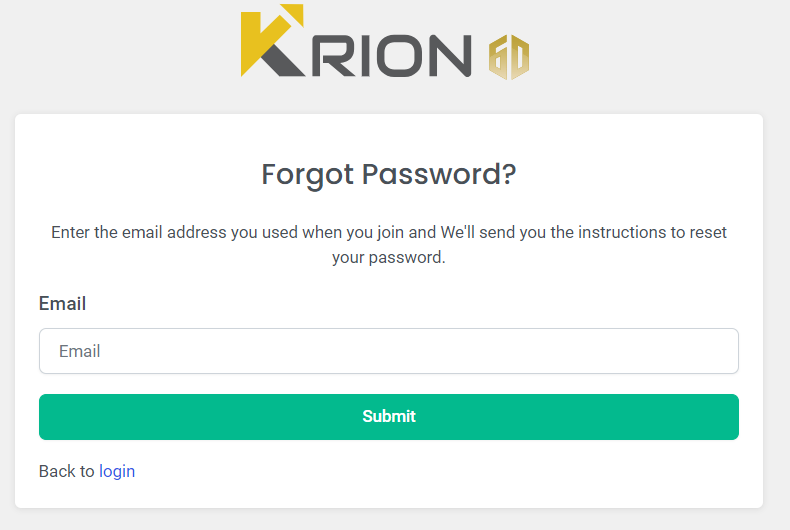790x530 pixels.
Task: Click "your password." in the instructions
Action: tap(388, 257)
